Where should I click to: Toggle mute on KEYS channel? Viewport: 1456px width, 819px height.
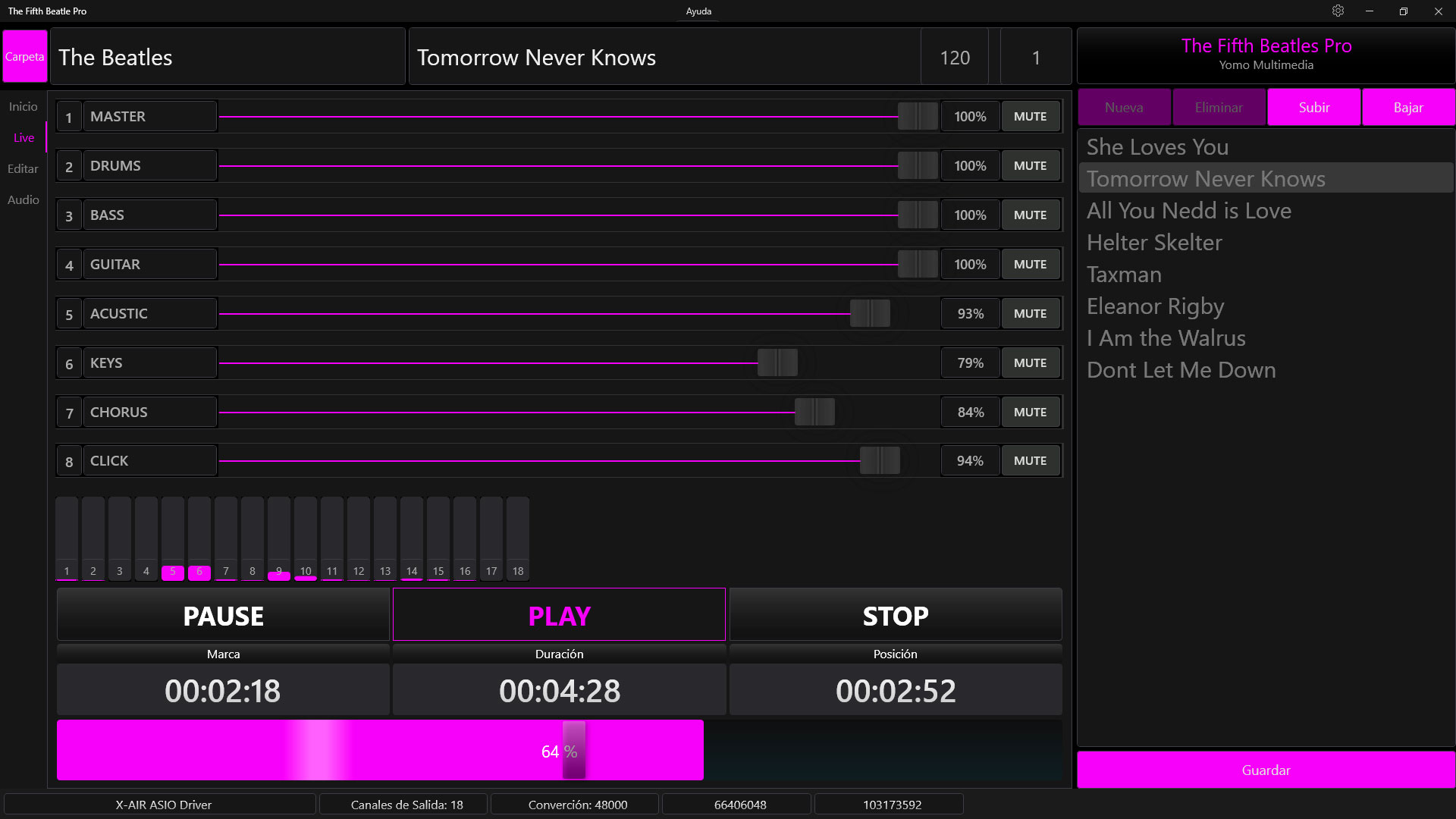click(1030, 363)
